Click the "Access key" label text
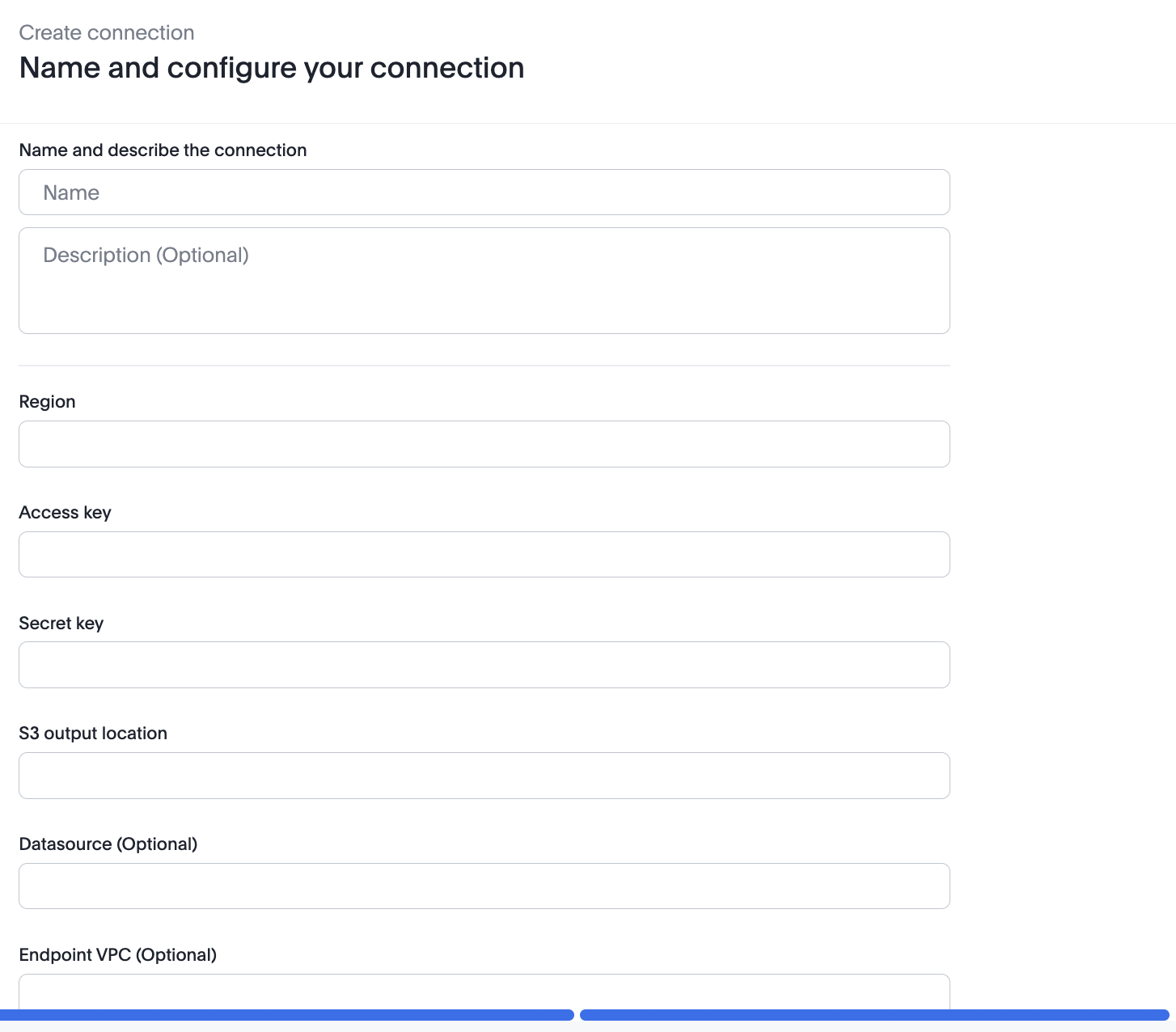The height and width of the screenshot is (1032, 1176). click(65, 513)
